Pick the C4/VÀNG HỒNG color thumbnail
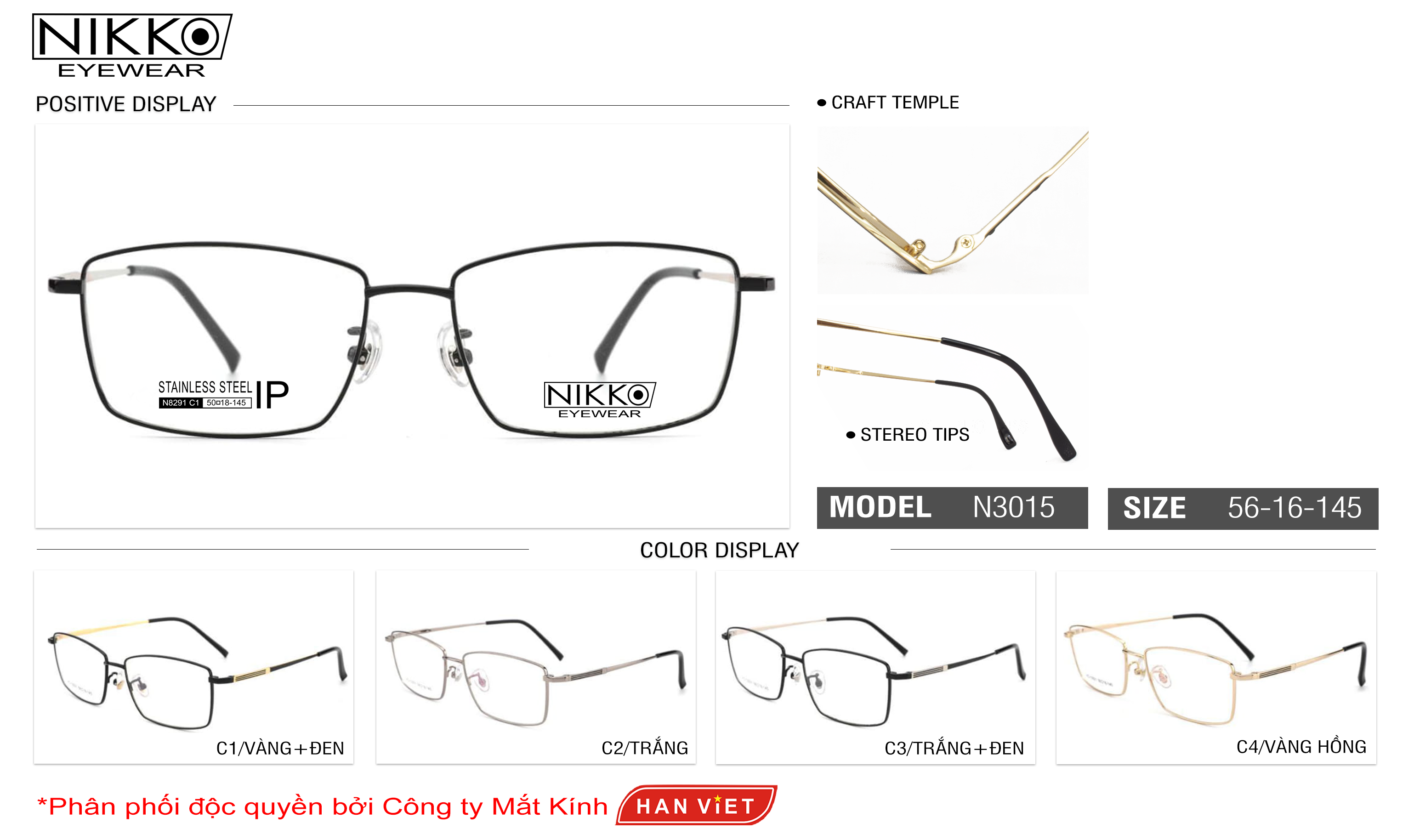Screen dimensions: 1414x840 pos(1216,667)
